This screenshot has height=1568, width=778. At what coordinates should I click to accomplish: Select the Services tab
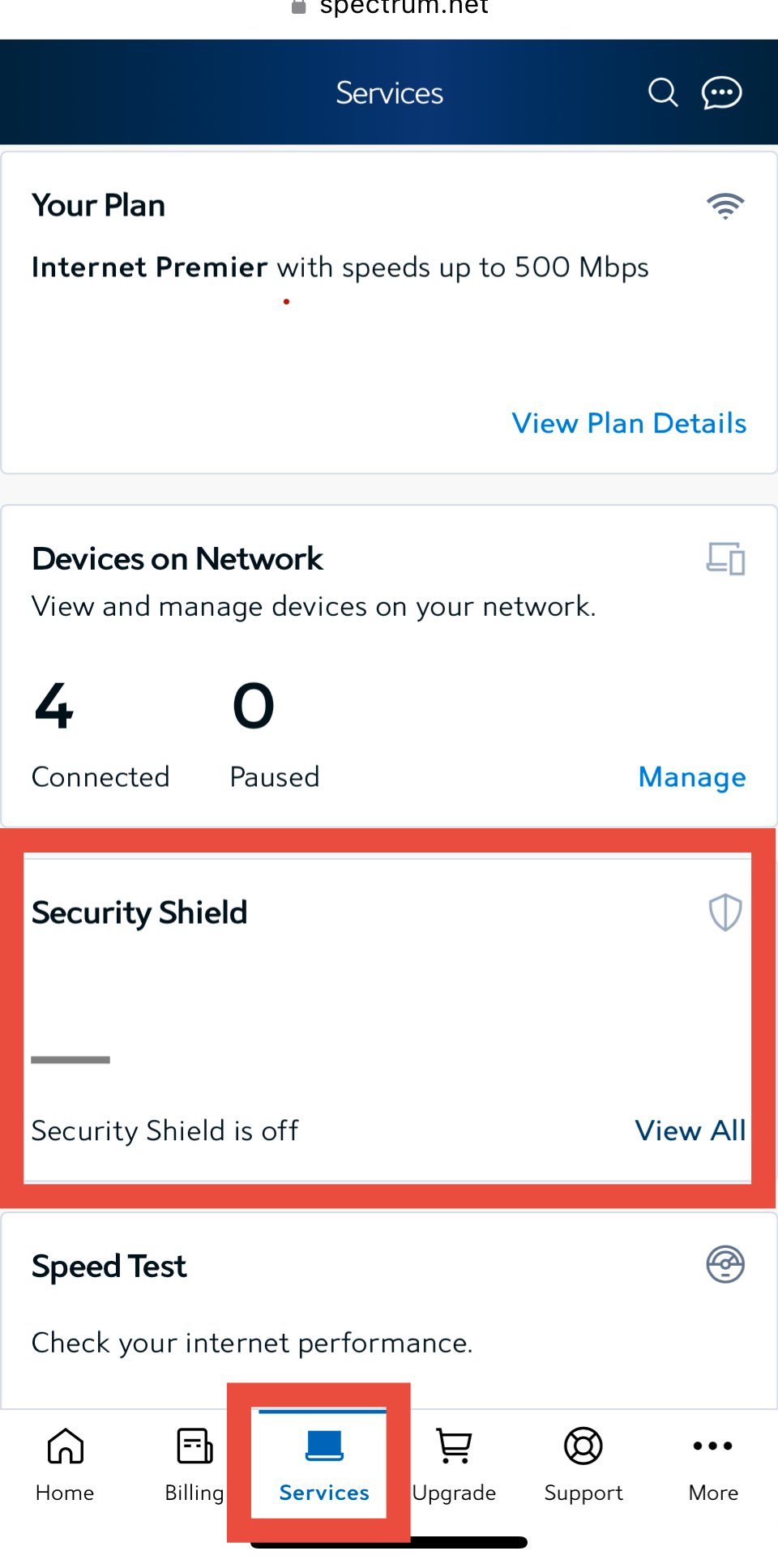pos(324,1463)
